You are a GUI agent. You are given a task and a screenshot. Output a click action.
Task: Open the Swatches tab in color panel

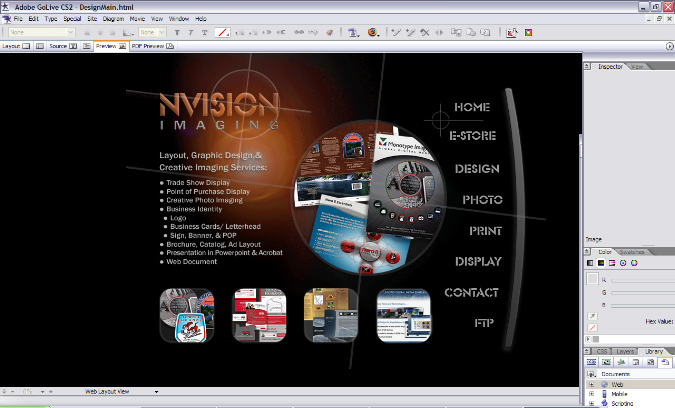point(631,252)
